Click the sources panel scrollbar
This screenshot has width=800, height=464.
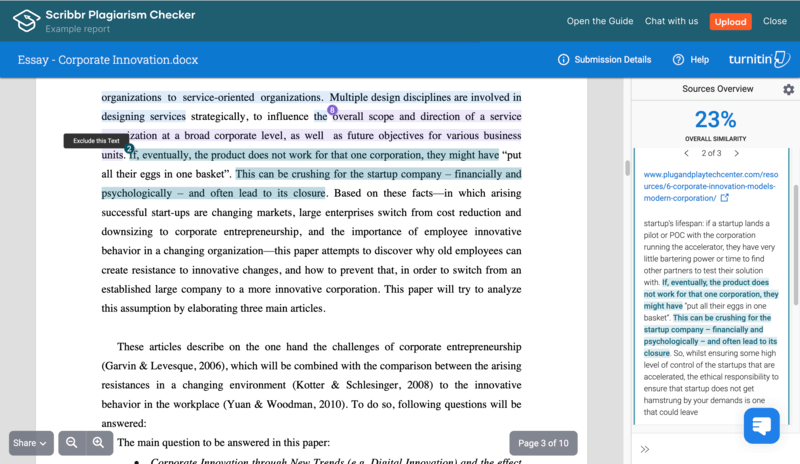(x=796, y=245)
